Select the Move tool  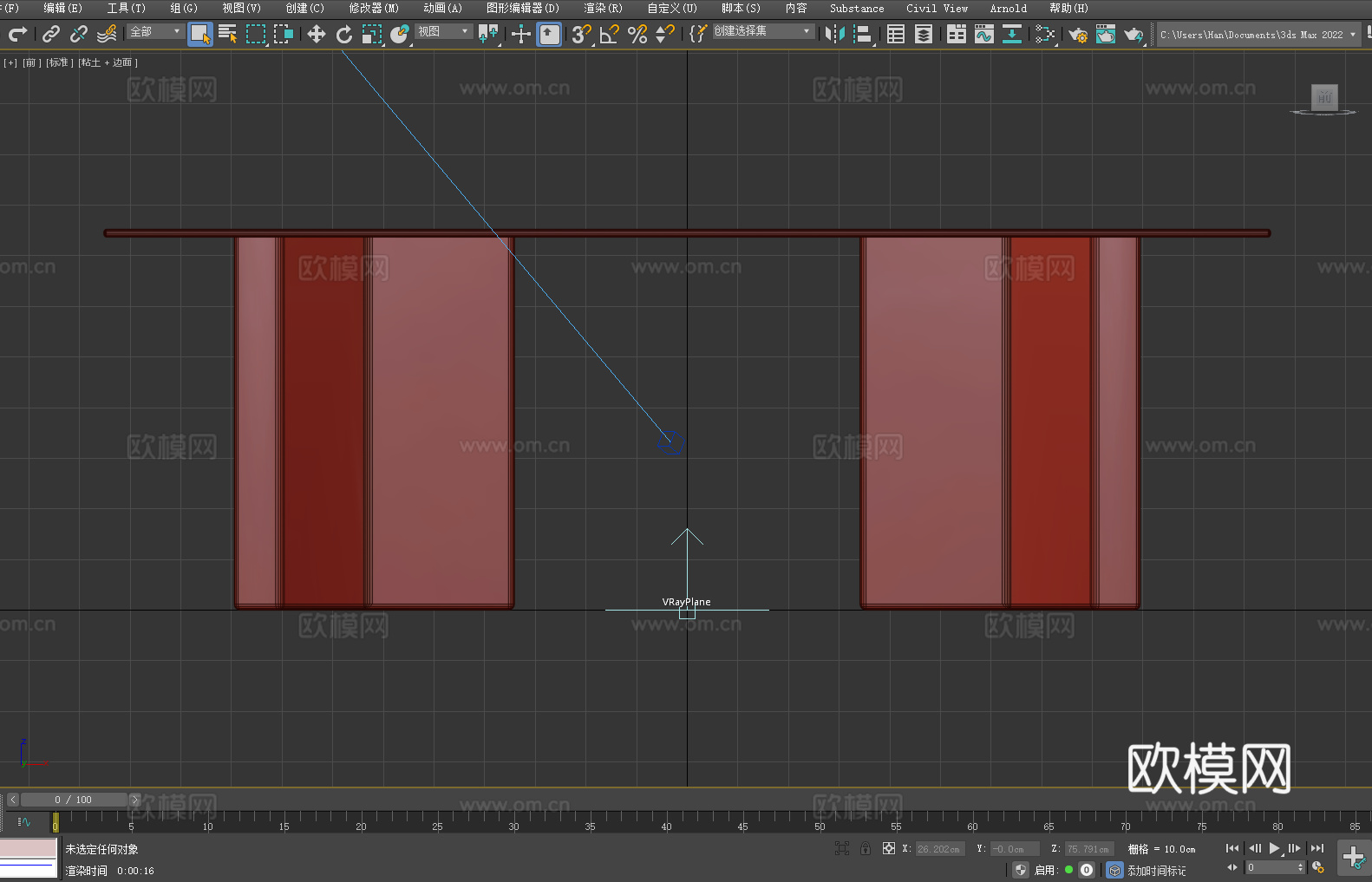(x=317, y=34)
